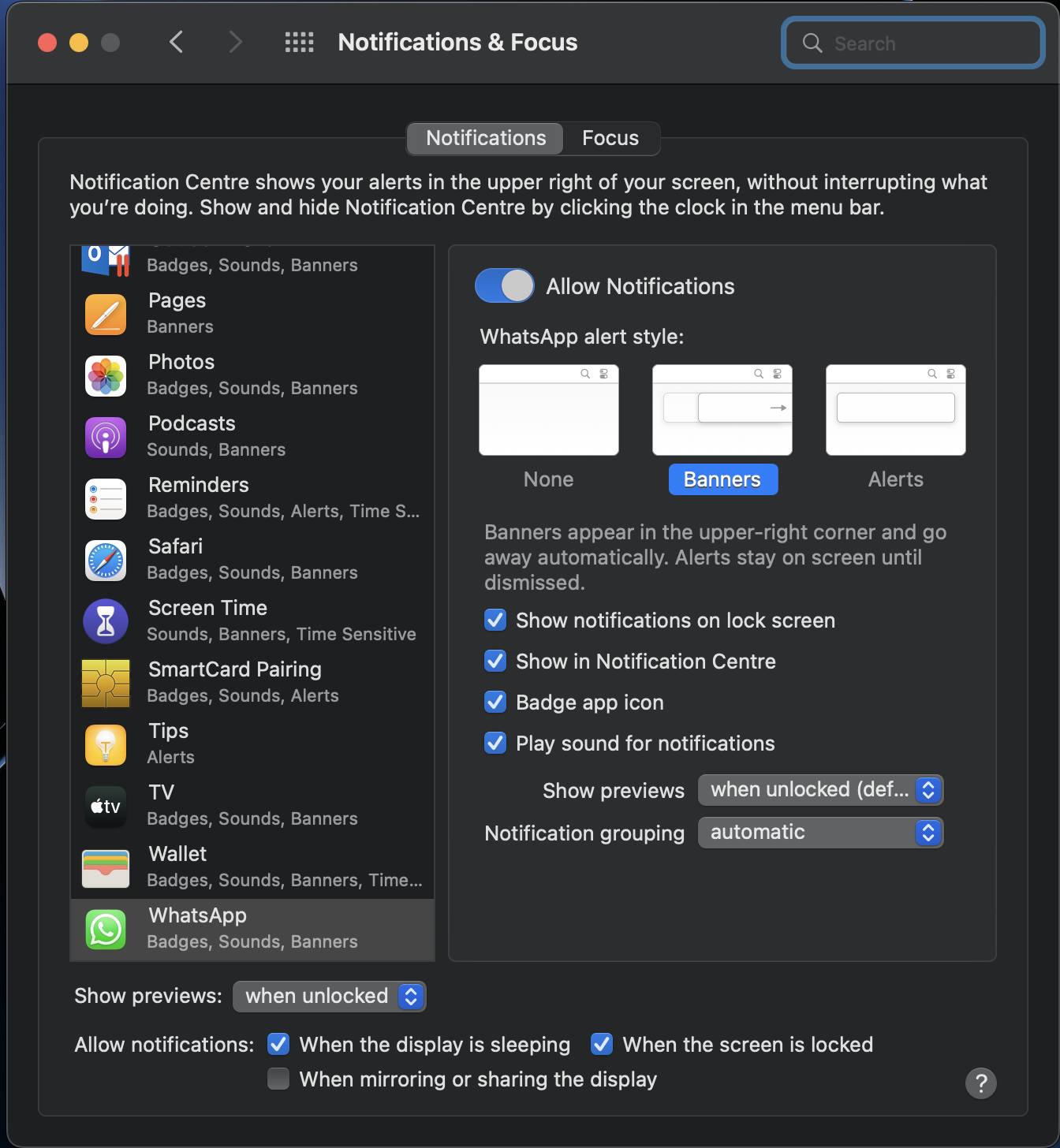Click the Apple TV app icon

pos(106,806)
